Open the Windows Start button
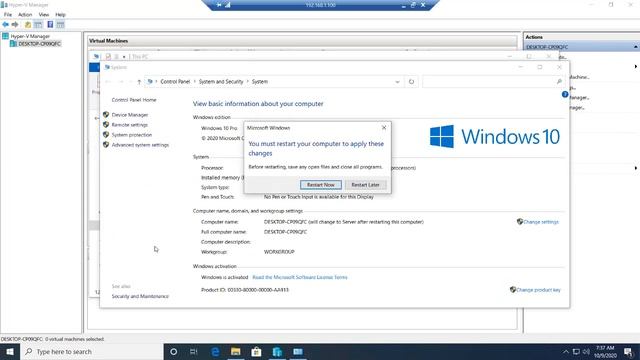640x360 pixels. pyautogui.click(x=10, y=351)
